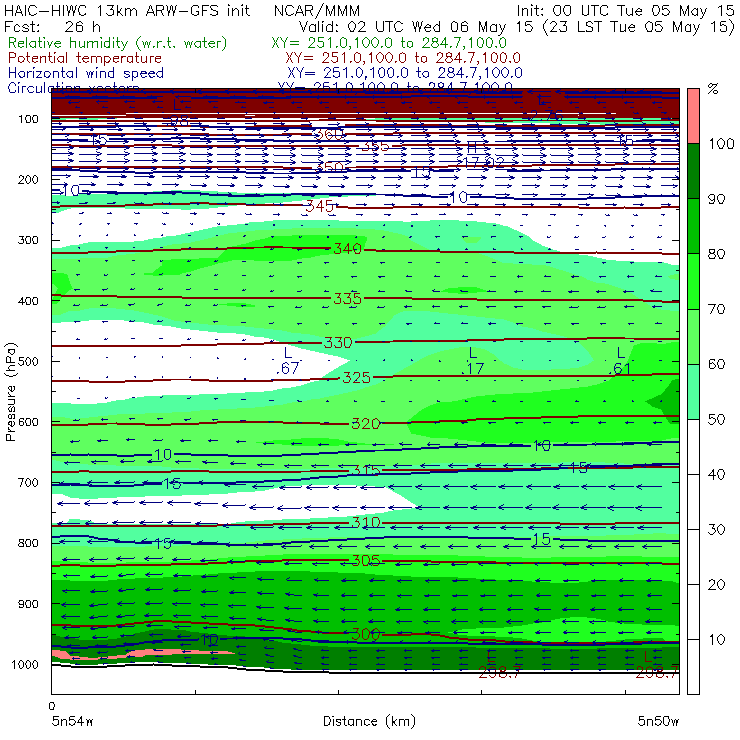Click the colorbar's '70' percent label
Viewport: 740px width, 740px height.
(x=716, y=309)
